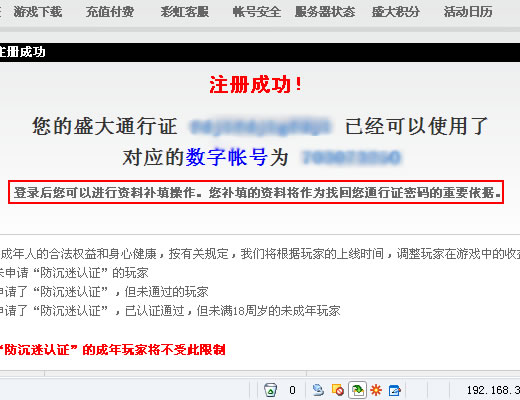This screenshot has height=400, width=520.
Task: Click the orange sun-shaped icon in status bar
Action: tap(376, 390)
